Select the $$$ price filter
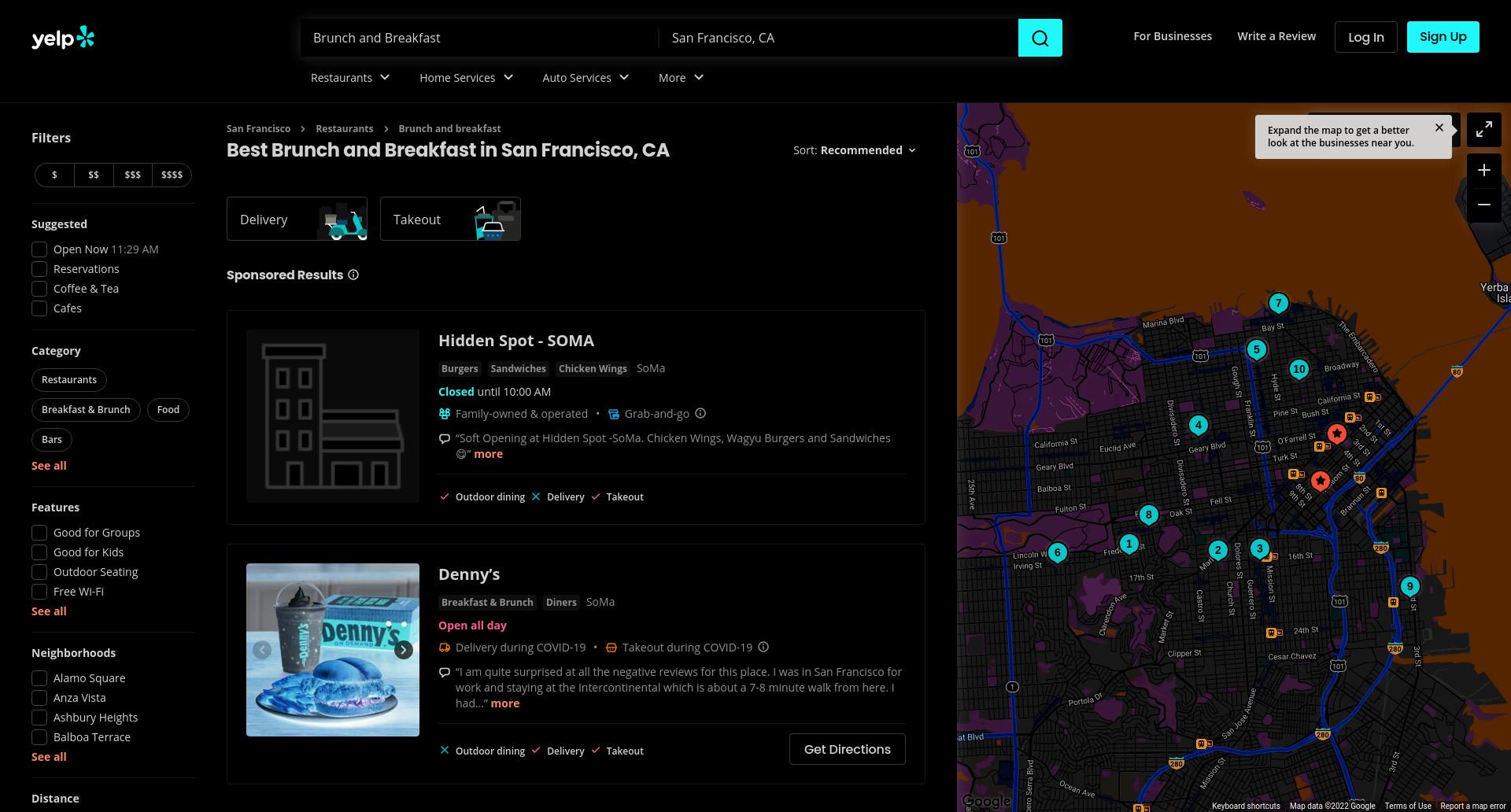Screen dimensions: 1511x812 [132, 175]
